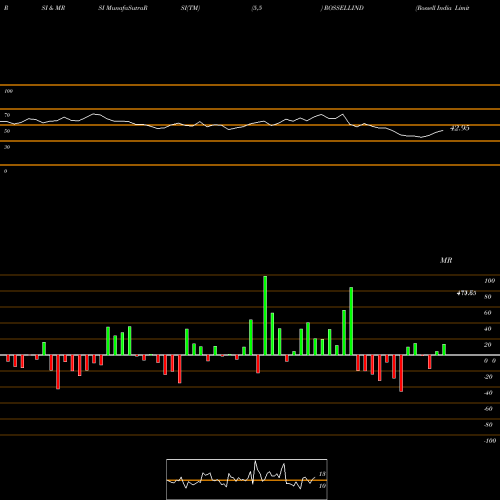This screenshot has height=500, width=500.
Task: Click the 100 label on RSI left axis
Action: click(8, 91)
